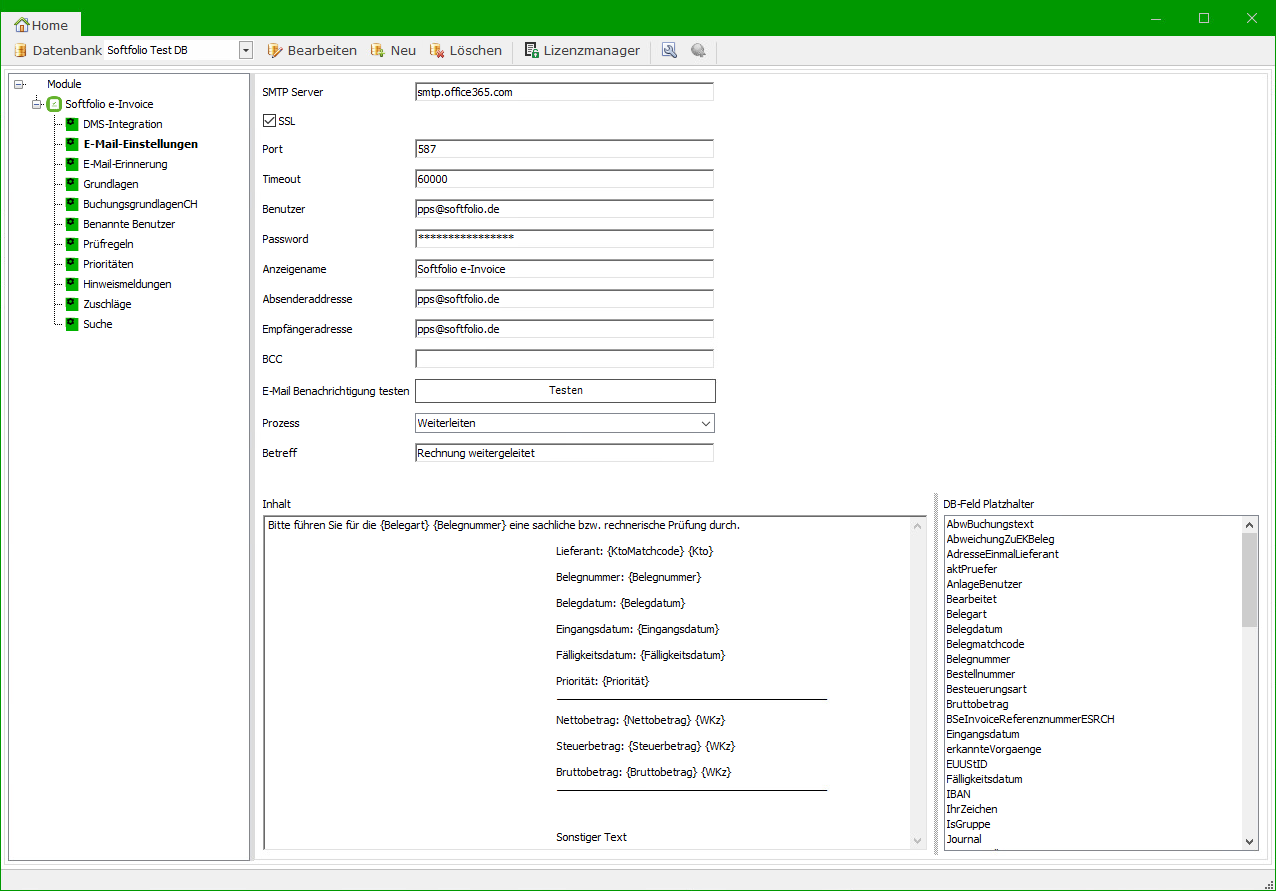The height and width of the screenshot is (891, 1276).
Task: Click the Testen button
Action: click(x=565, y=390)
